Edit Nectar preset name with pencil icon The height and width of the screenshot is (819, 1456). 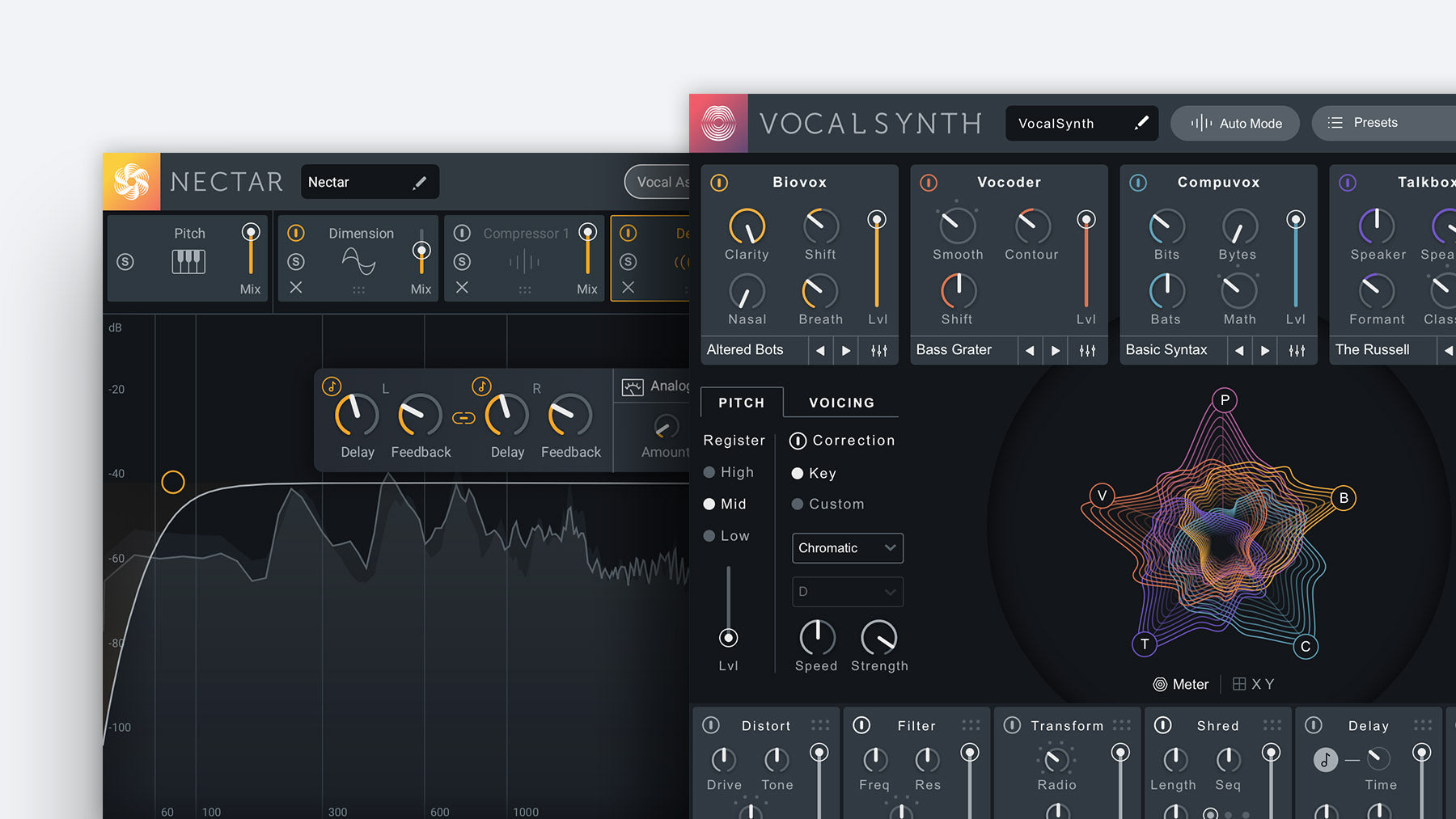pos(419,183)
